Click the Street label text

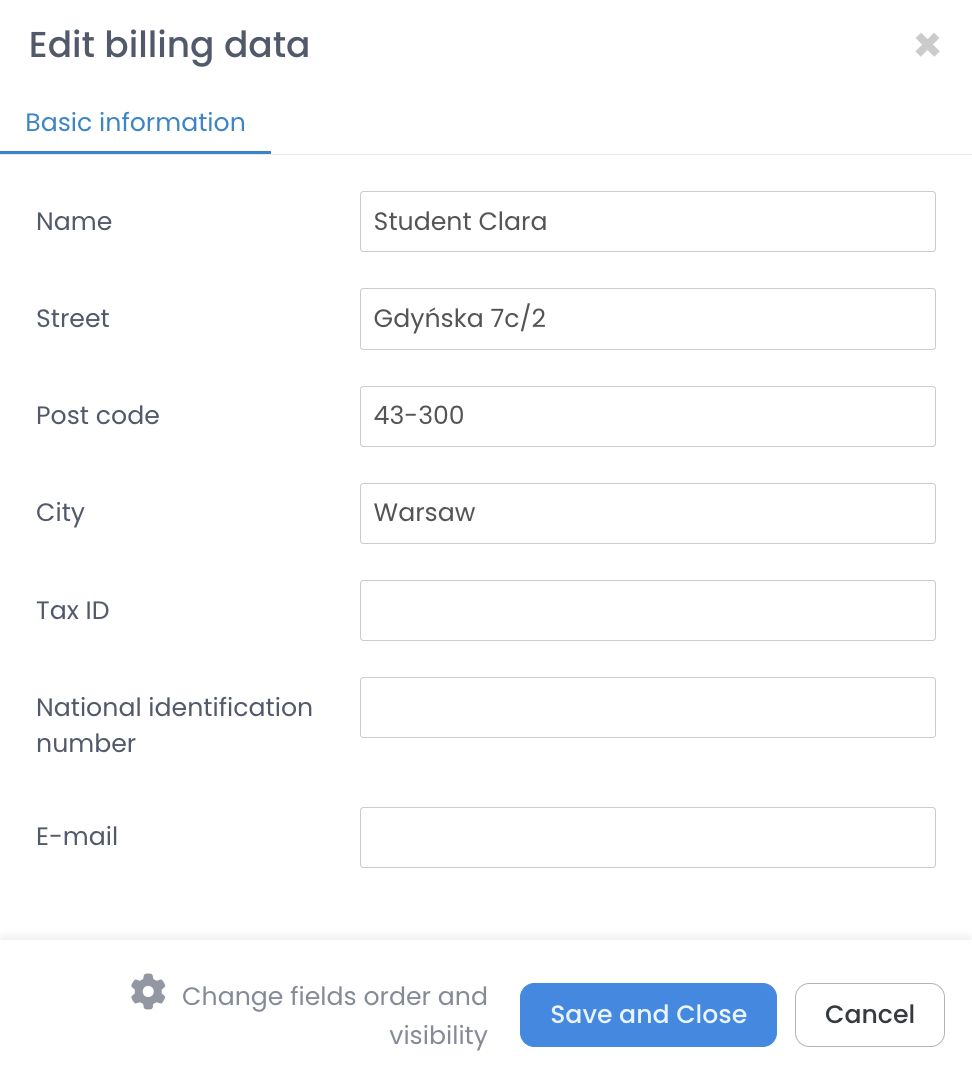point(73,319)
